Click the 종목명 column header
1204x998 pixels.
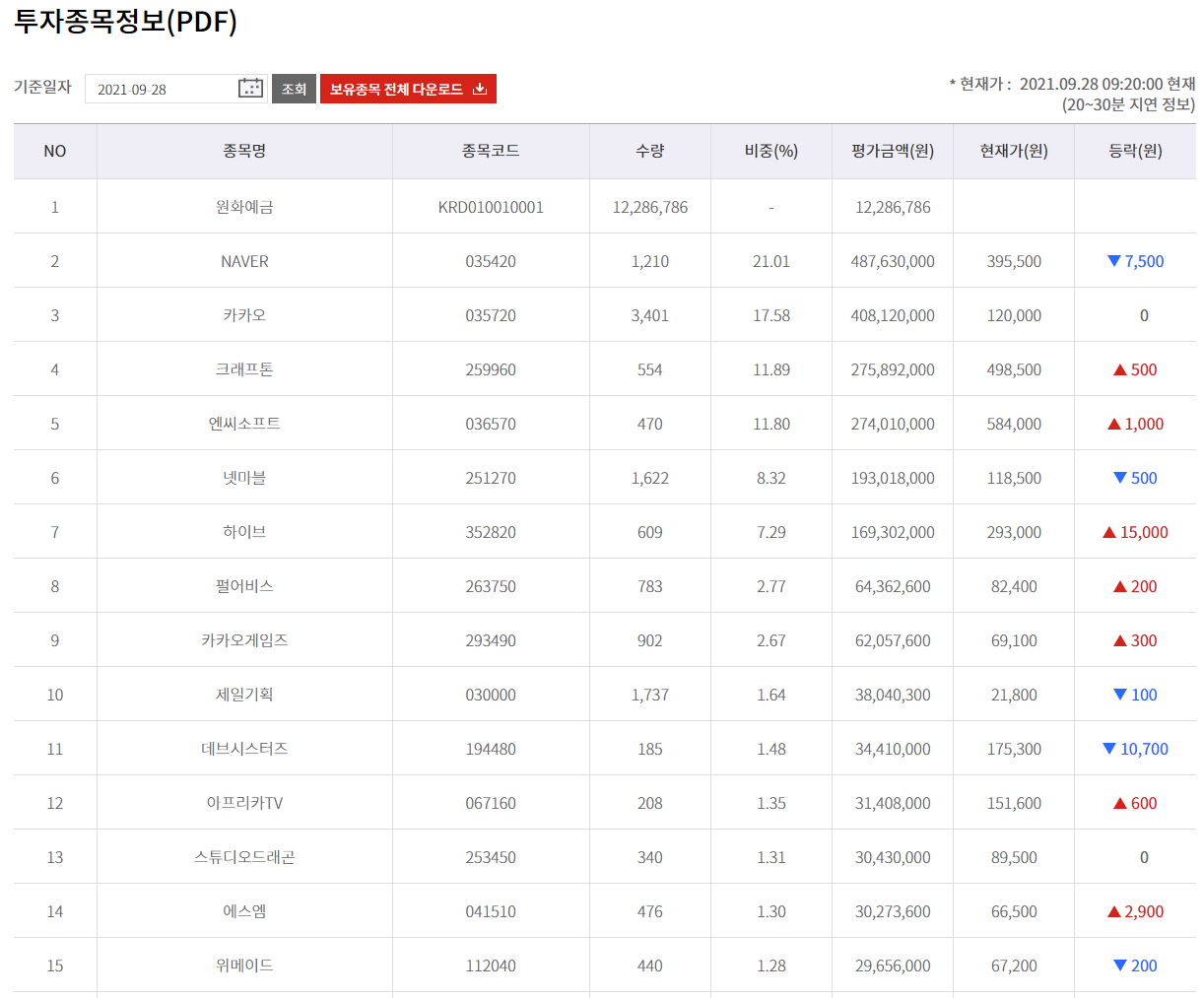point(244,151)
